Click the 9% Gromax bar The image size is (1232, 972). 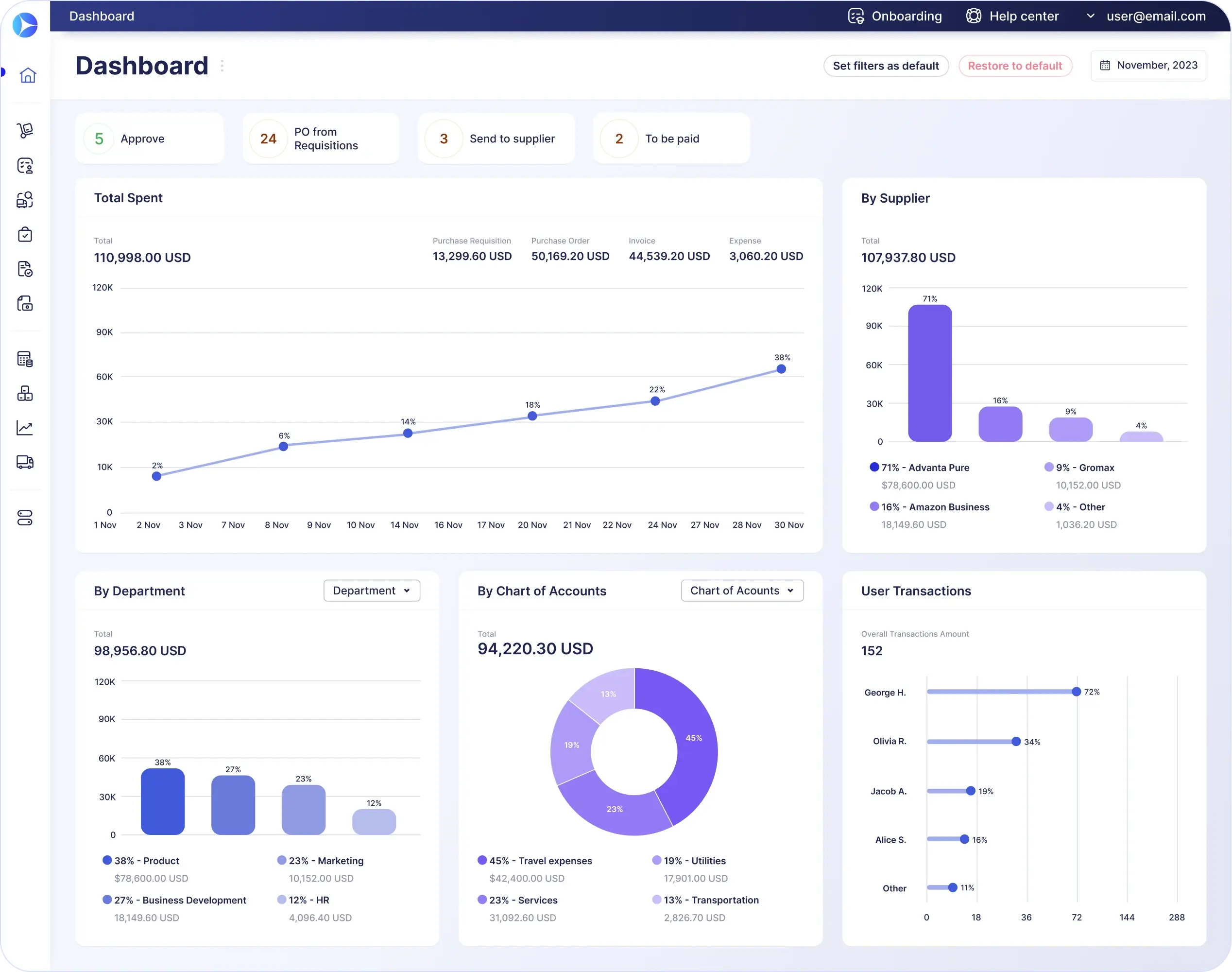[1071, 430]
